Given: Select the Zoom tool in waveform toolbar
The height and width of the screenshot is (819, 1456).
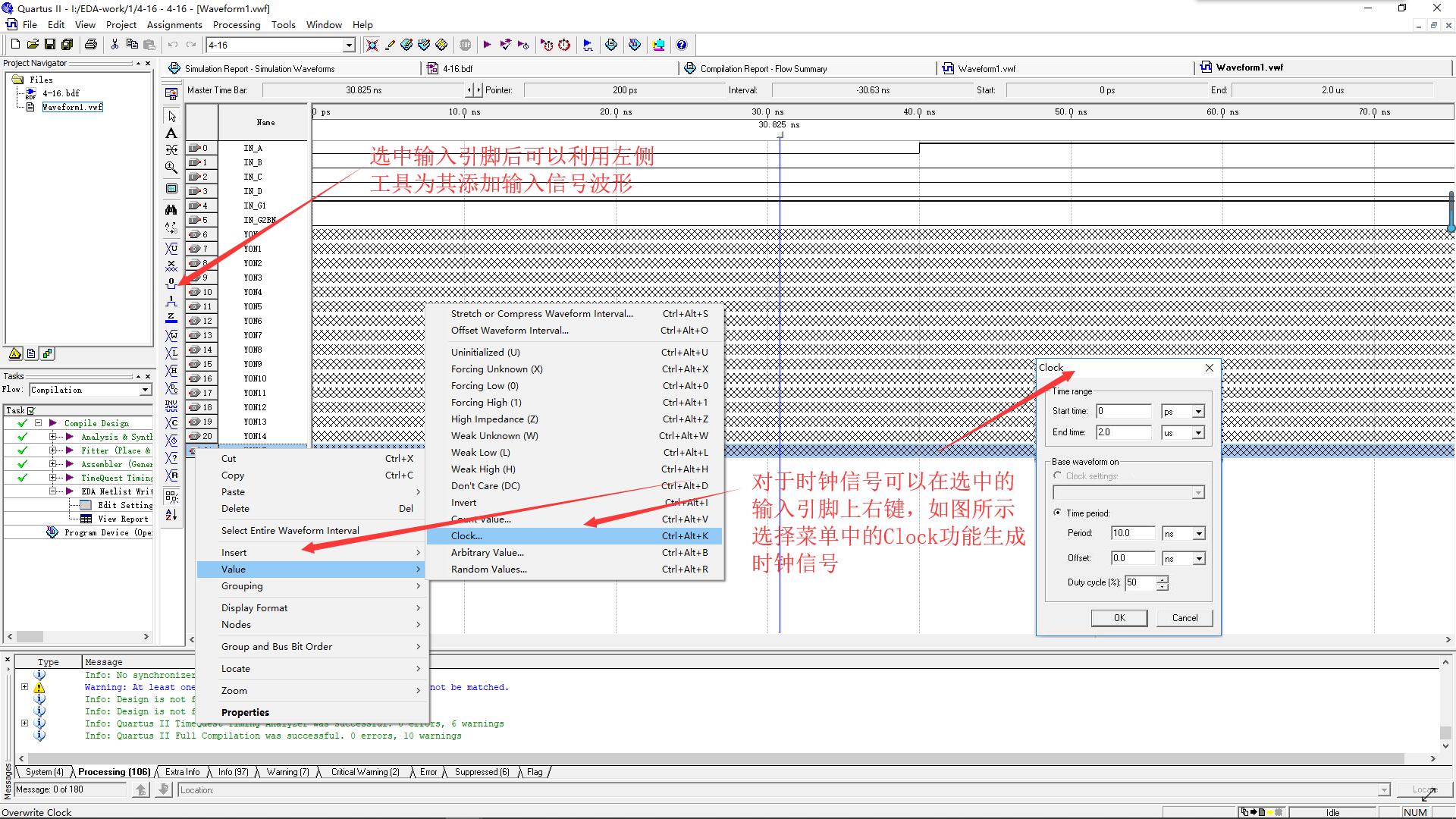Looking at the screenshot, I should (x=171, y=168).
